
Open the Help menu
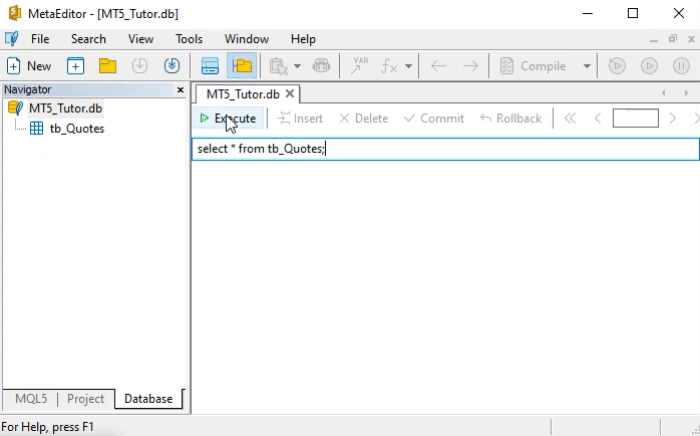303,39
